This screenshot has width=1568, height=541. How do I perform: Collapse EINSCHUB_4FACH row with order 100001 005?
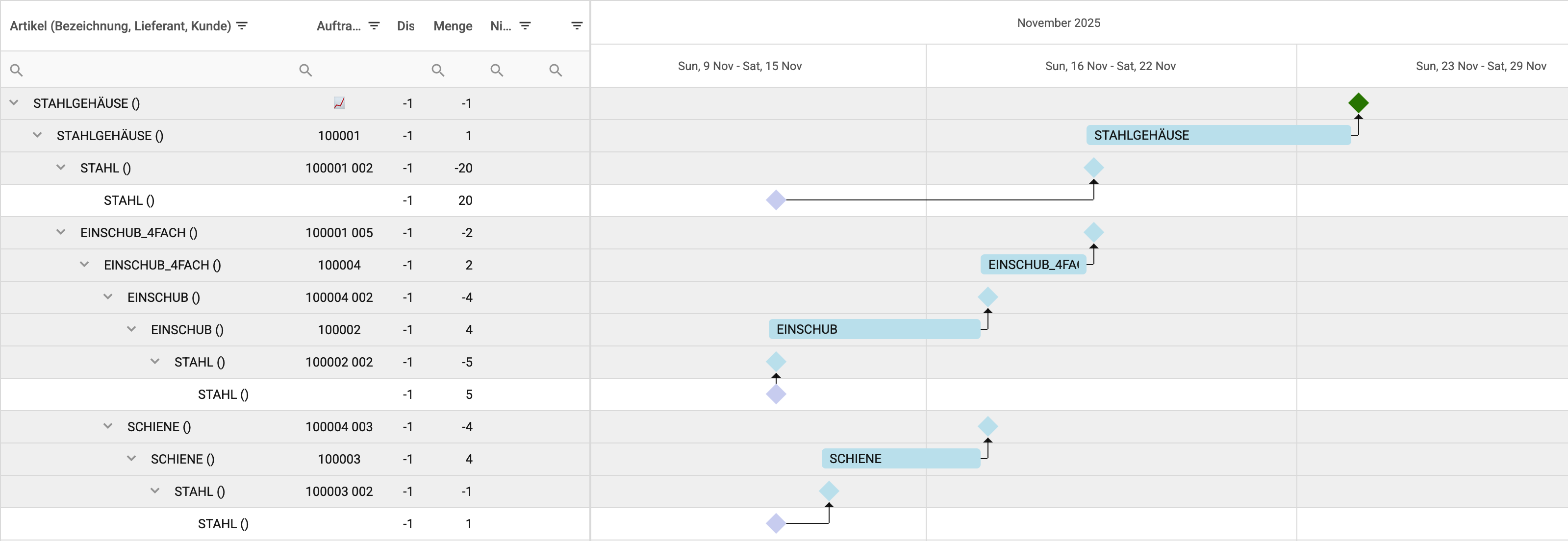tap(61, 232)
